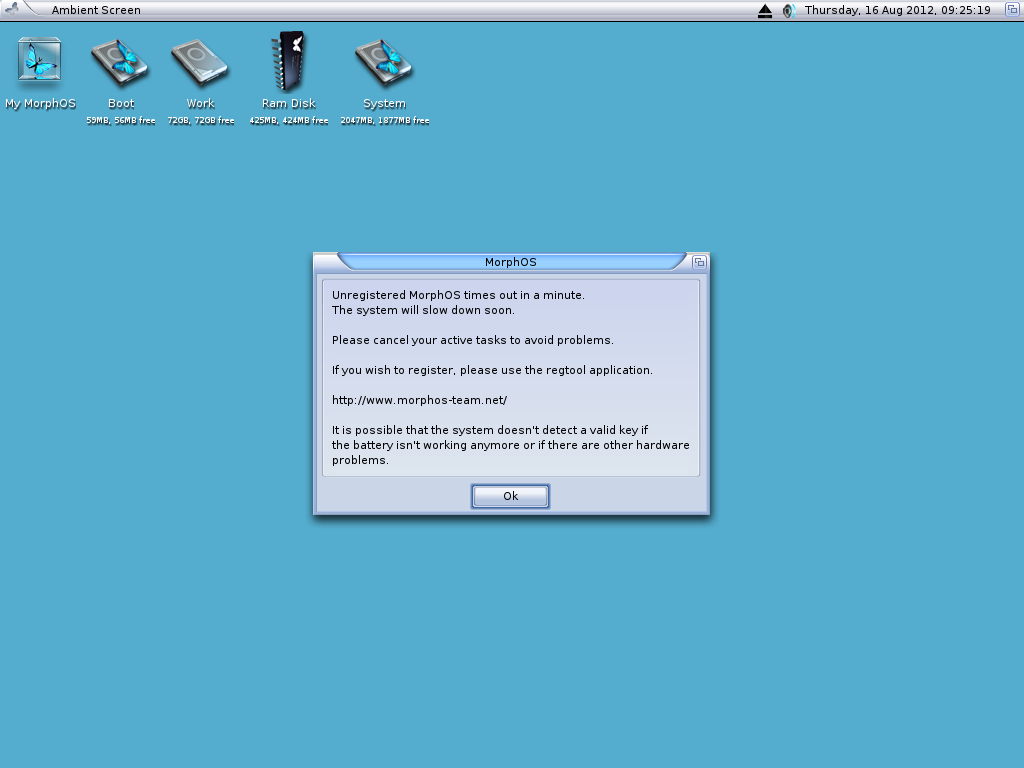Click the depth gadget on the MorphOS dialog

click(699, 262)
